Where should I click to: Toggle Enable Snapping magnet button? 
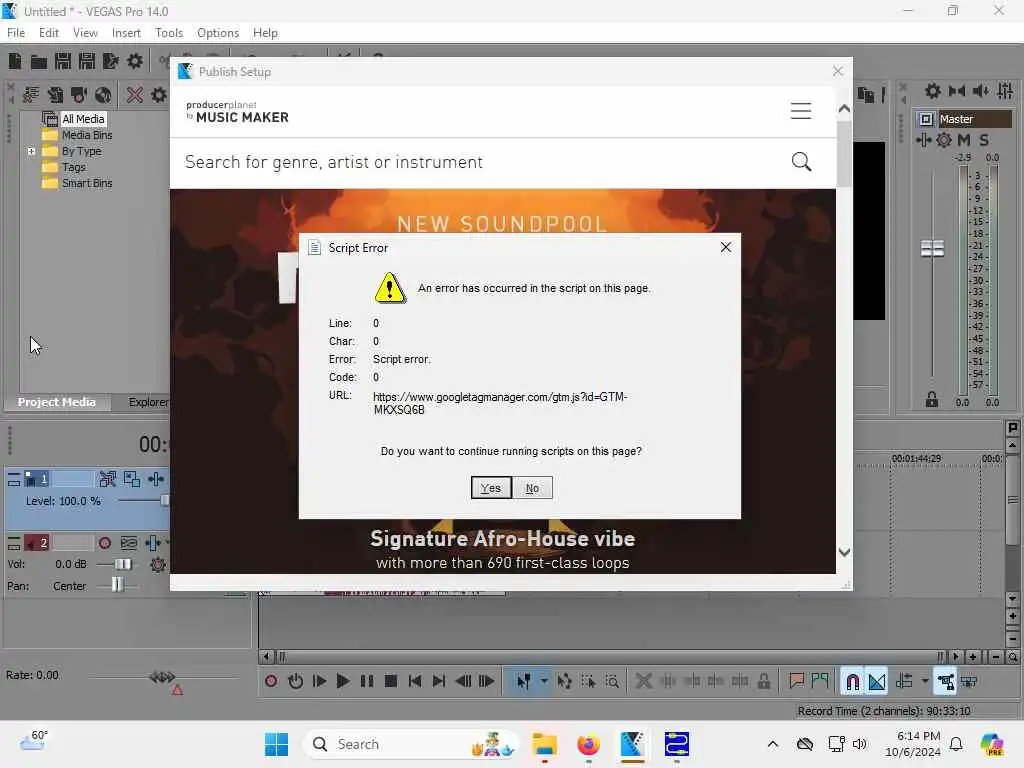852,682
